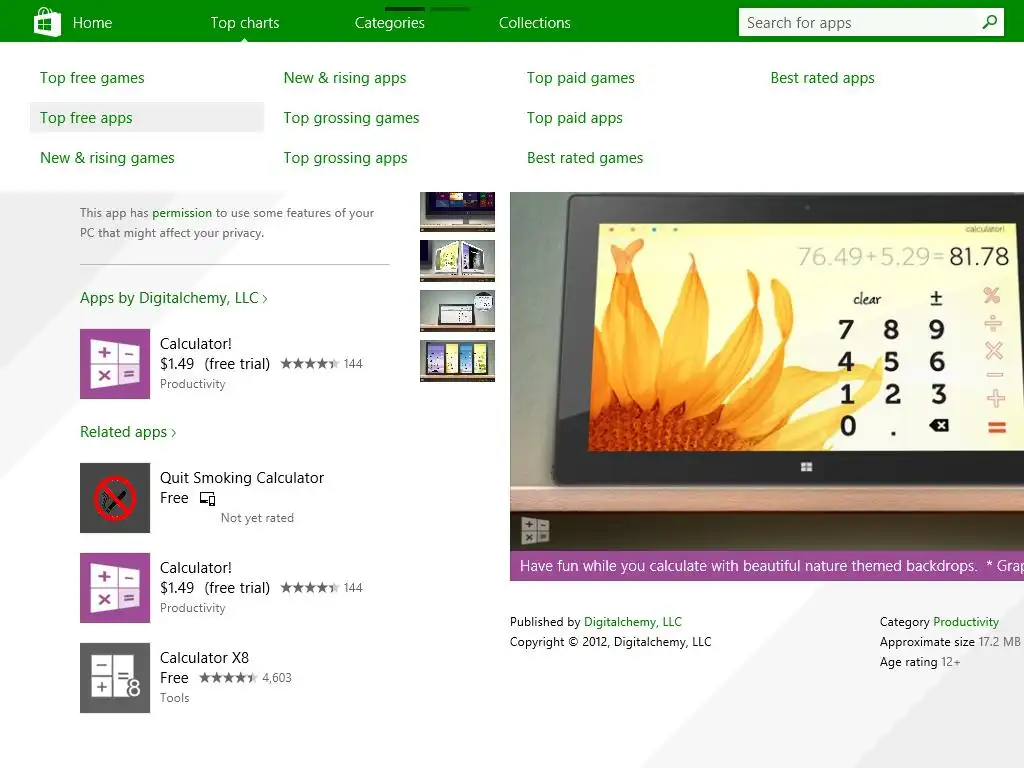The width and height of the screenshot is (1024, 768).
Task: Click the Calculator X8 title
Action: coord(204,658)
